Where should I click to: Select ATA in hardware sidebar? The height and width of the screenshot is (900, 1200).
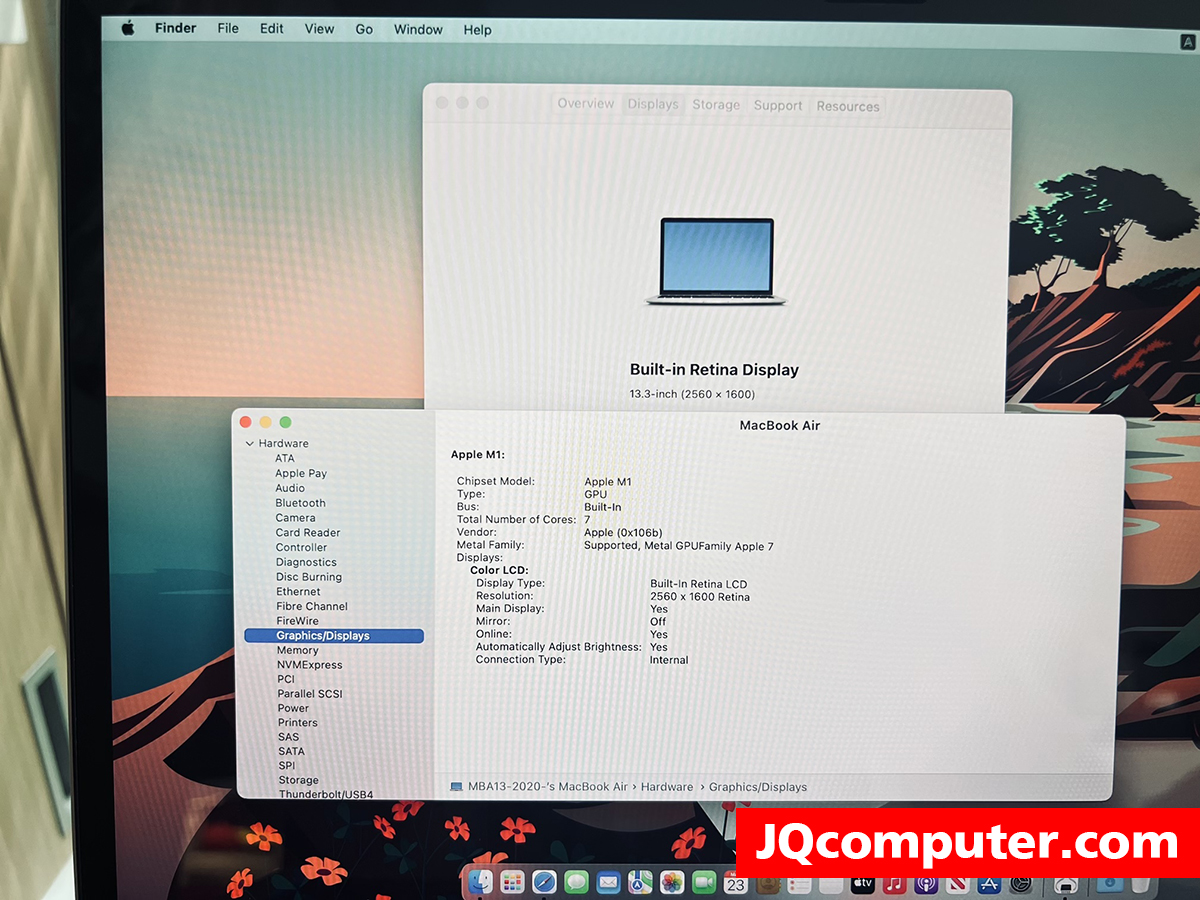click(x=285, y=458)
